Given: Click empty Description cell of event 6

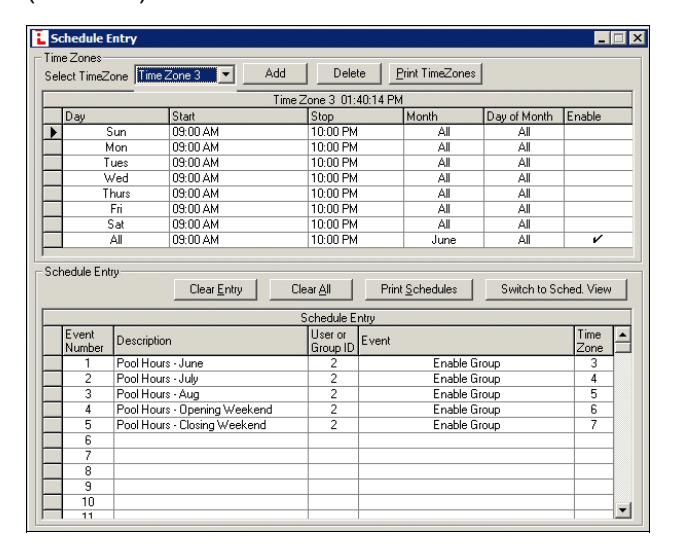Looking at the screenshot, I should 211,441.
